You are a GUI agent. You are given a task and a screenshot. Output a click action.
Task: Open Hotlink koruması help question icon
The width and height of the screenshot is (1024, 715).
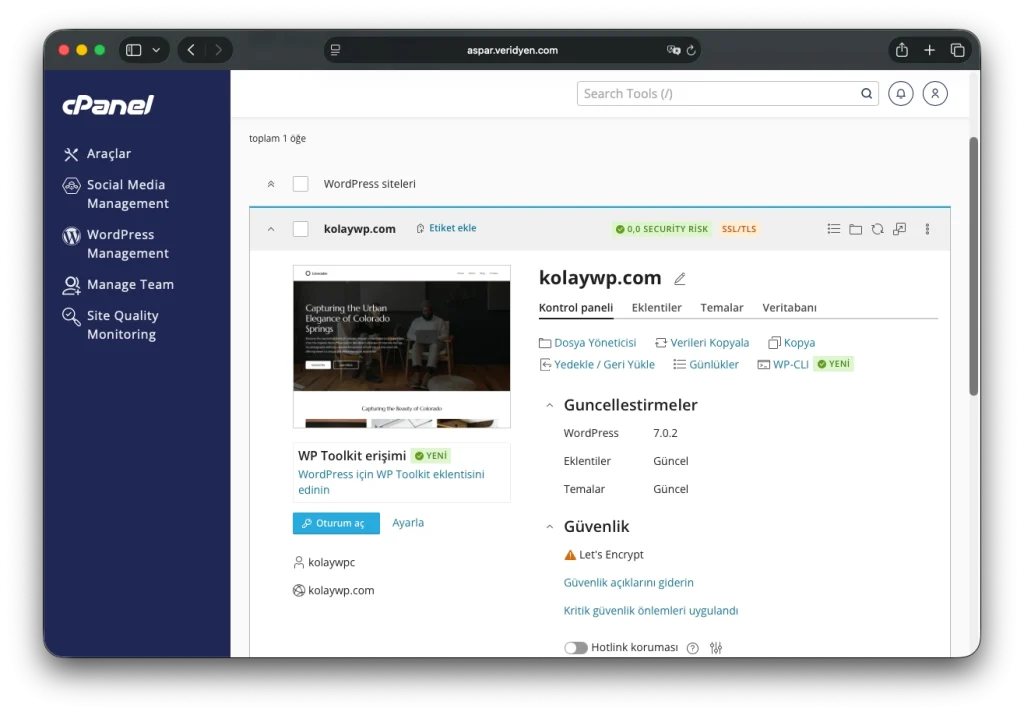coord(693,648)
